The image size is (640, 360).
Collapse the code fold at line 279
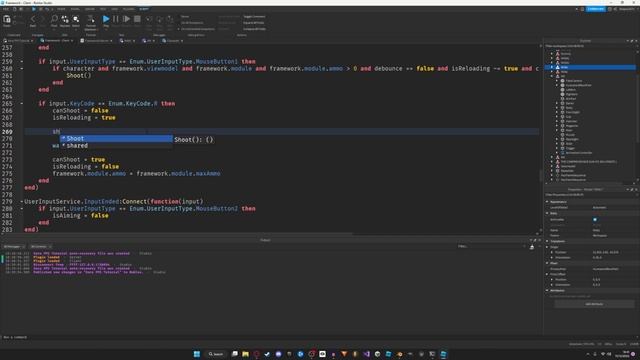tap(22, 202)
